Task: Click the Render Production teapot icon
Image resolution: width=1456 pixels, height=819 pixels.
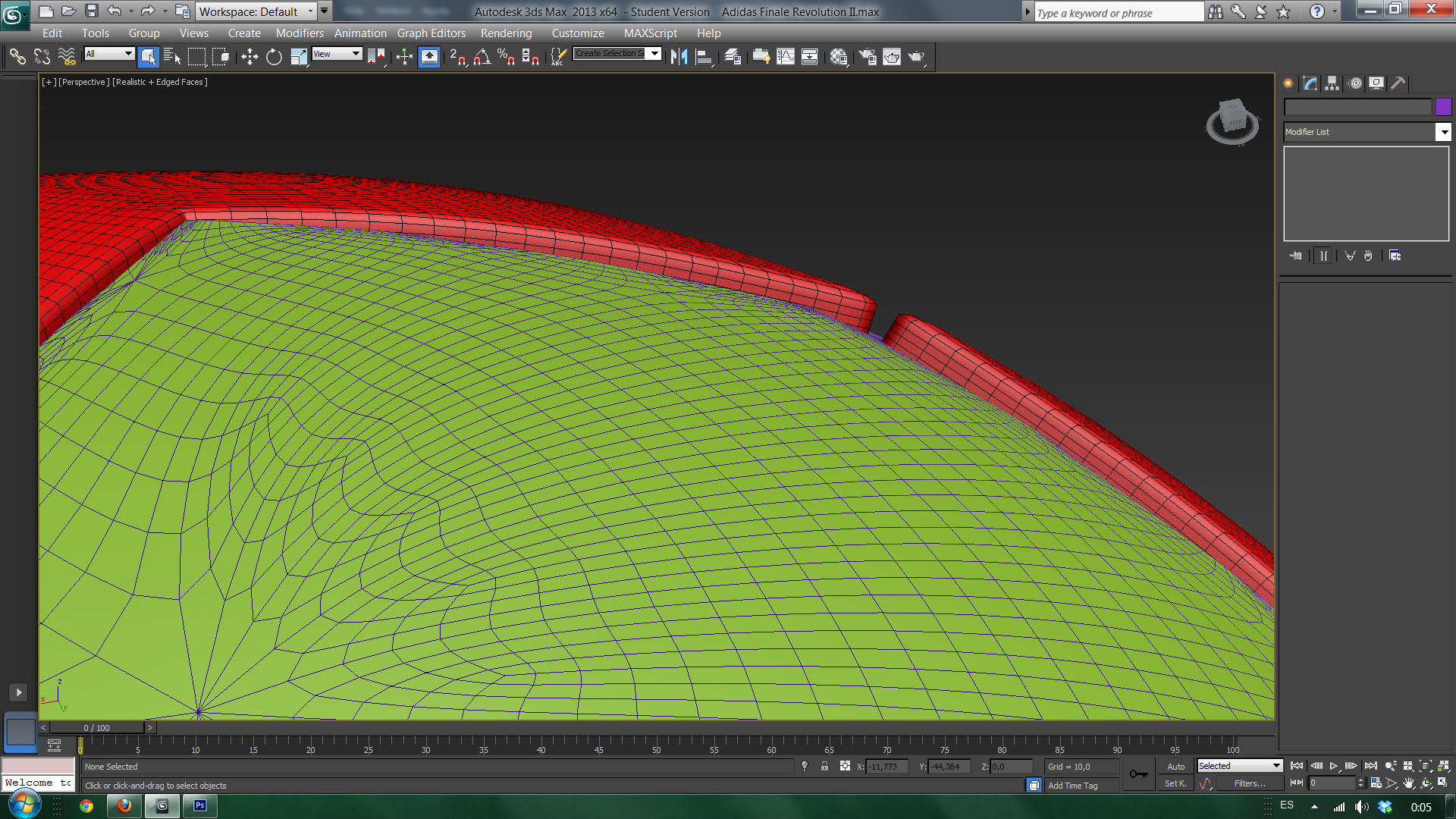Action: tap(916, 57)
